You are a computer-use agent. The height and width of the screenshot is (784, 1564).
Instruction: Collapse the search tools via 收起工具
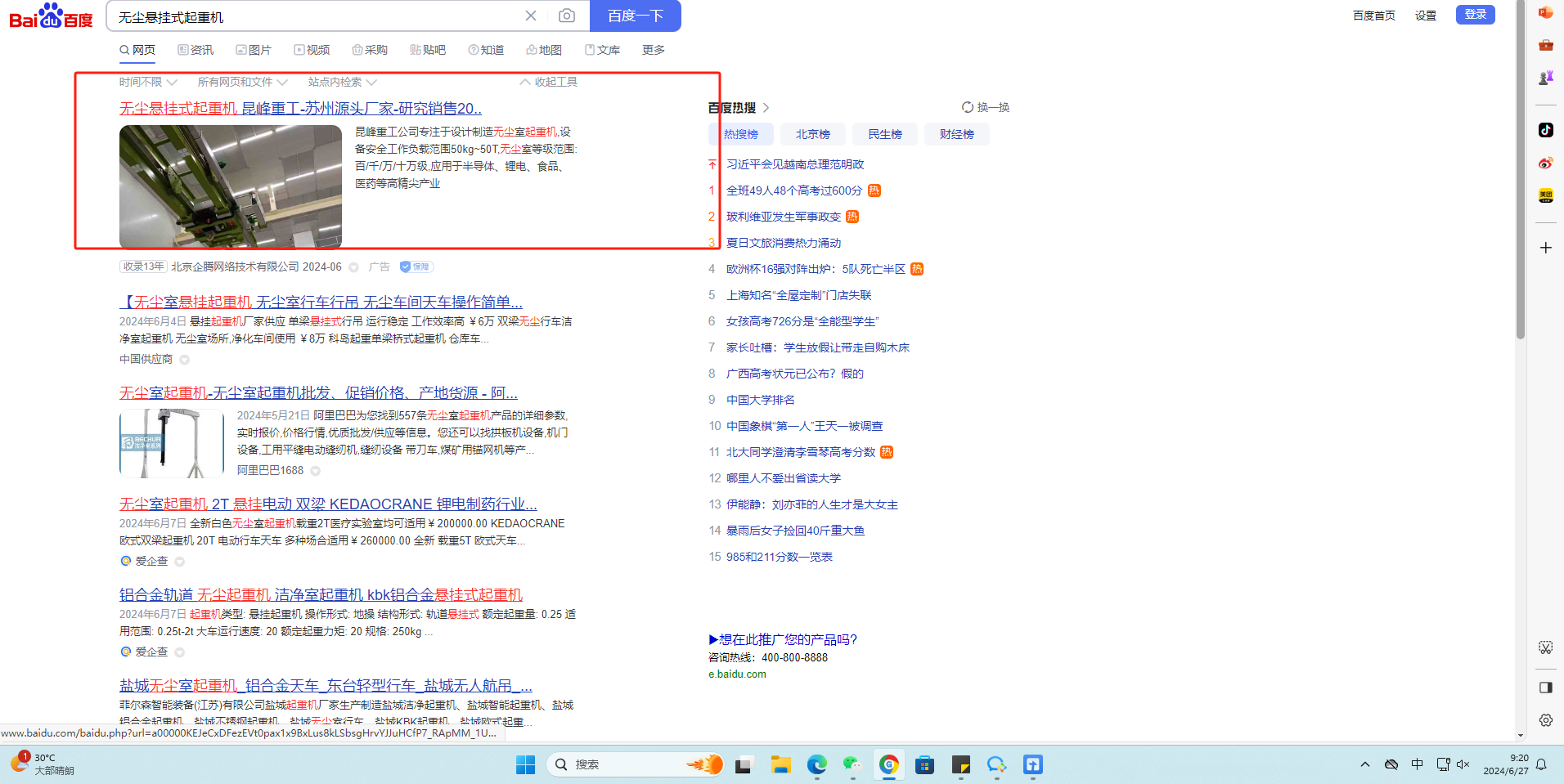coord(548,82)
